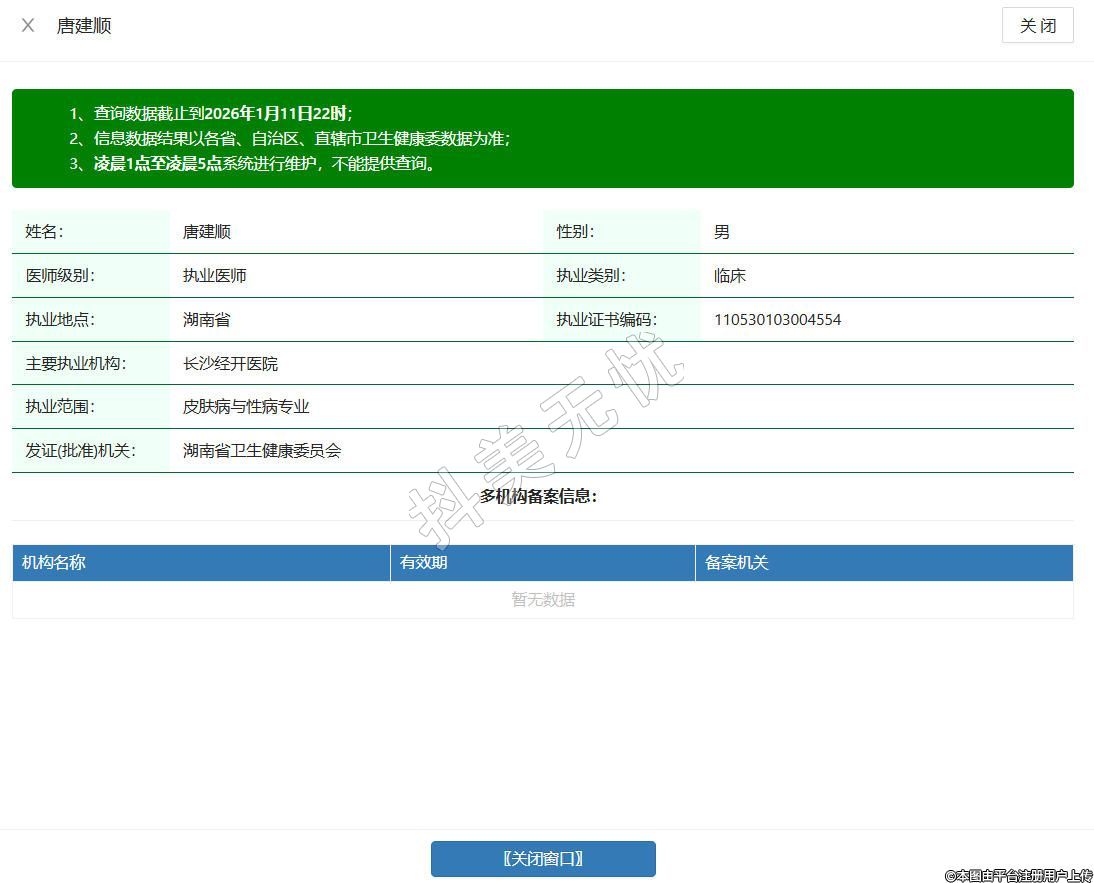Click the 长沙经开医院 institution value
1094x883 pixels.
coord(230,364)
